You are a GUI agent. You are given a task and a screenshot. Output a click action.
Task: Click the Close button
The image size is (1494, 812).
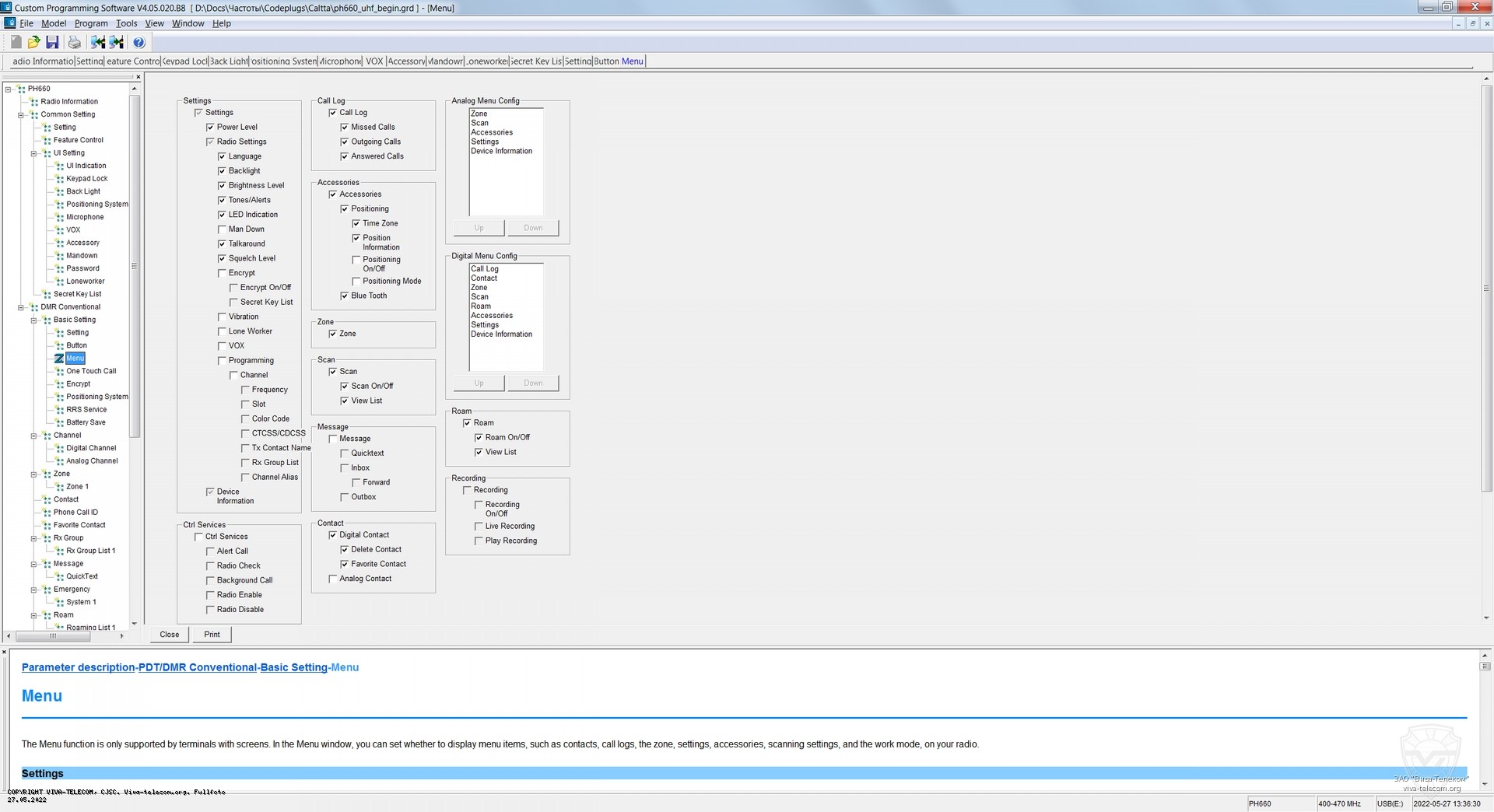170,635
